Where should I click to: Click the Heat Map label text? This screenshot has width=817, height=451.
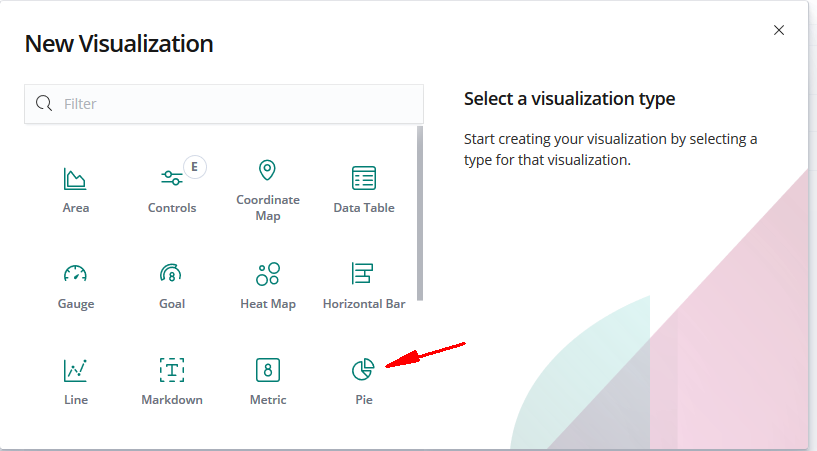[x=268, y=304]
